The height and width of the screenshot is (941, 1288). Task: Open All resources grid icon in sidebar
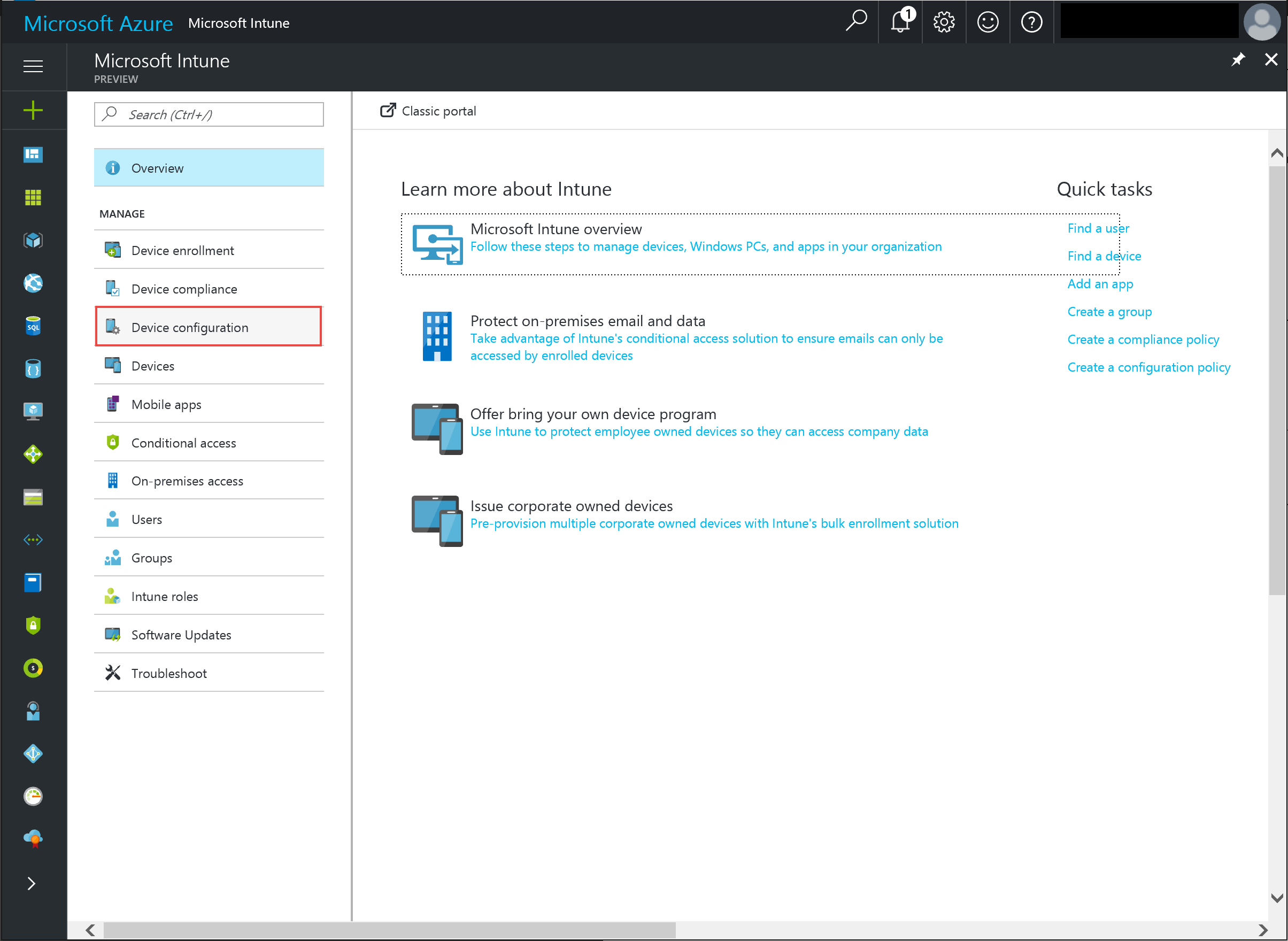pos(33,198)
